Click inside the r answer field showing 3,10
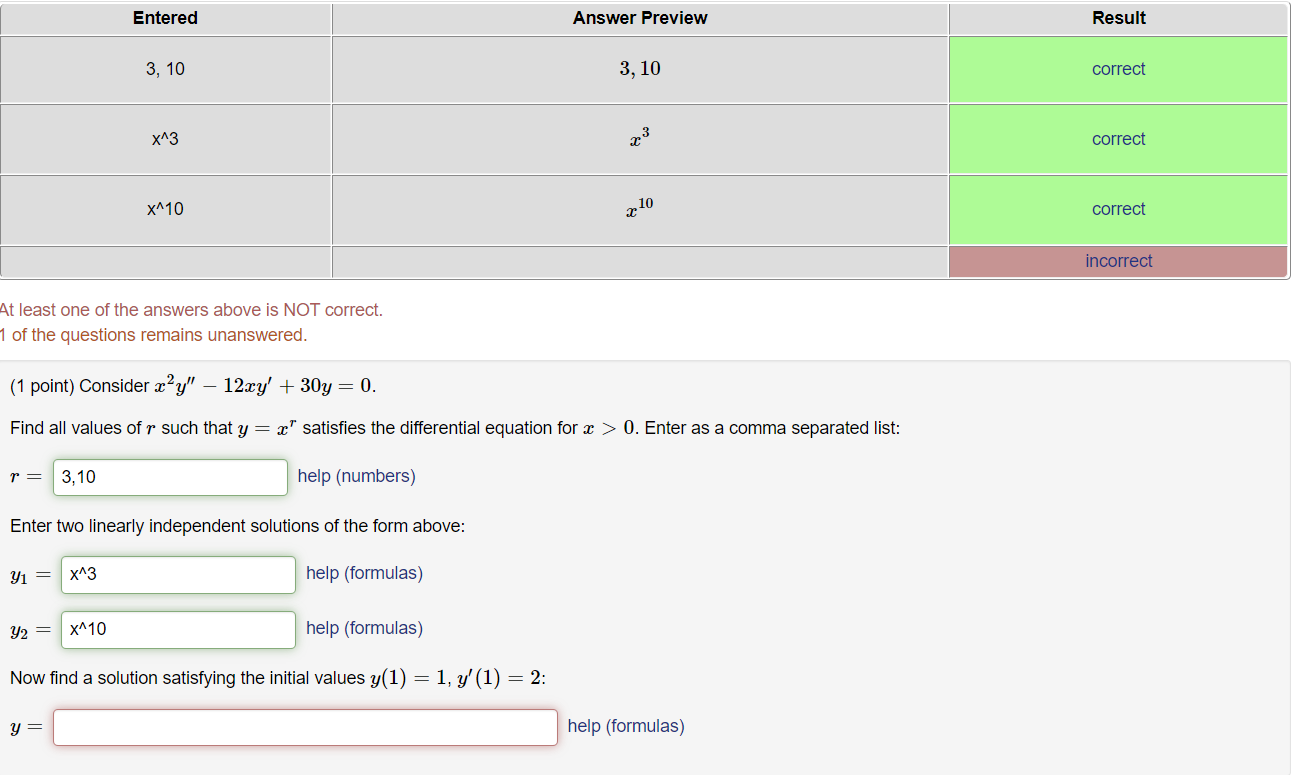This screenshot has width=1303, height=777. tap(169, 477)
